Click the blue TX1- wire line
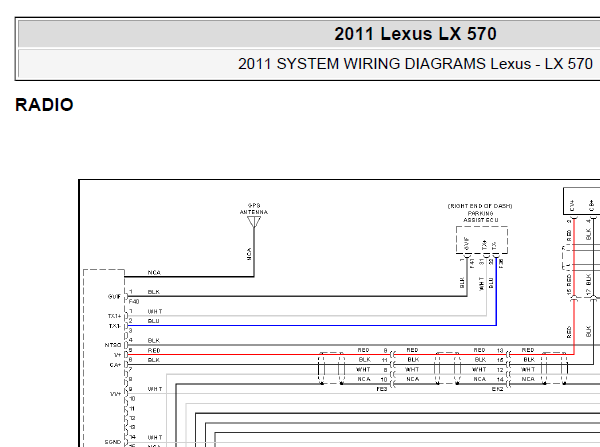Screen dimensions: 600x447 pyautogui.click(x=312, y=326)
